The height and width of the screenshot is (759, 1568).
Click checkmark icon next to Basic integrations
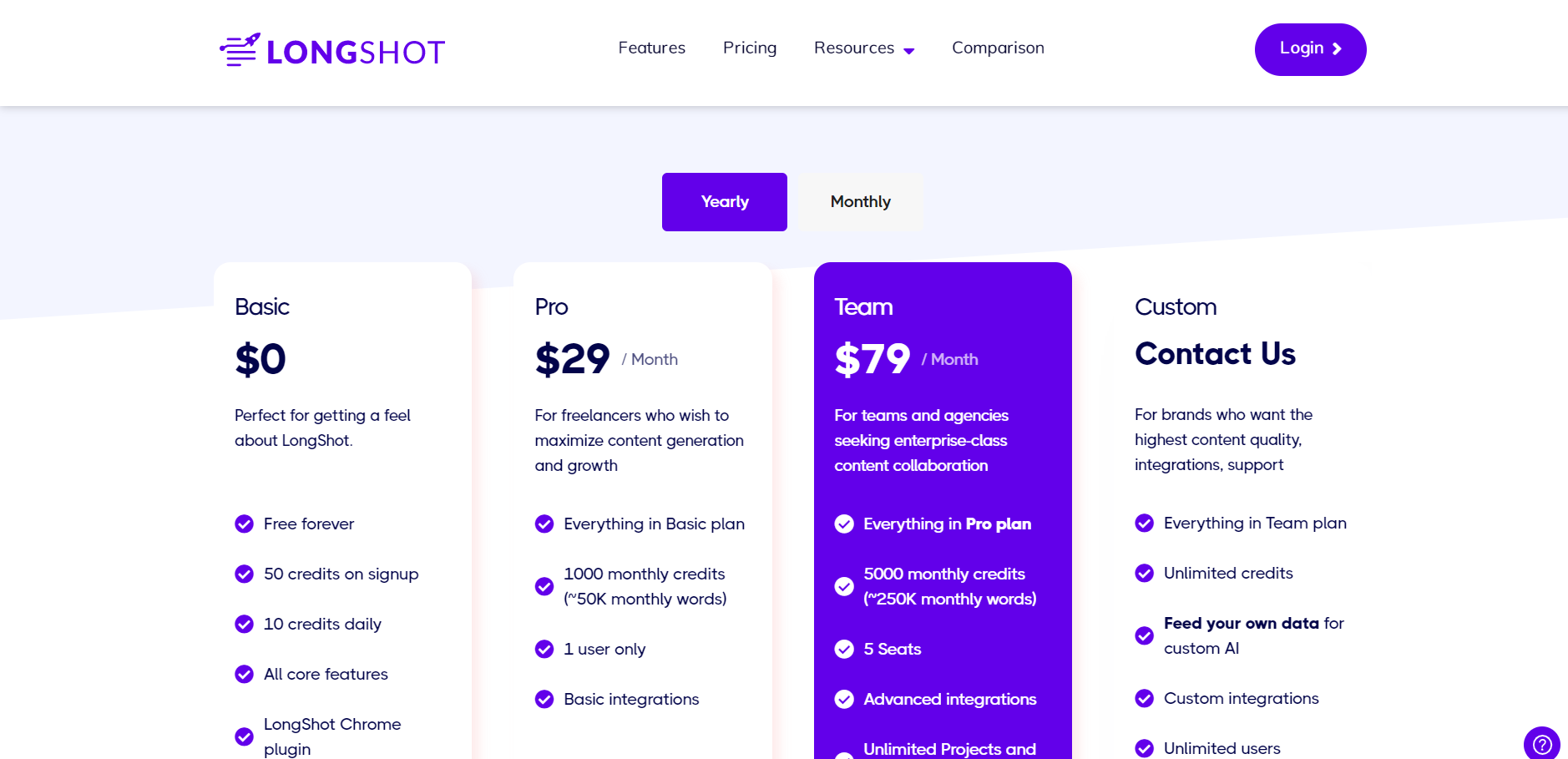pyautogui.click(x=544, y=699)
